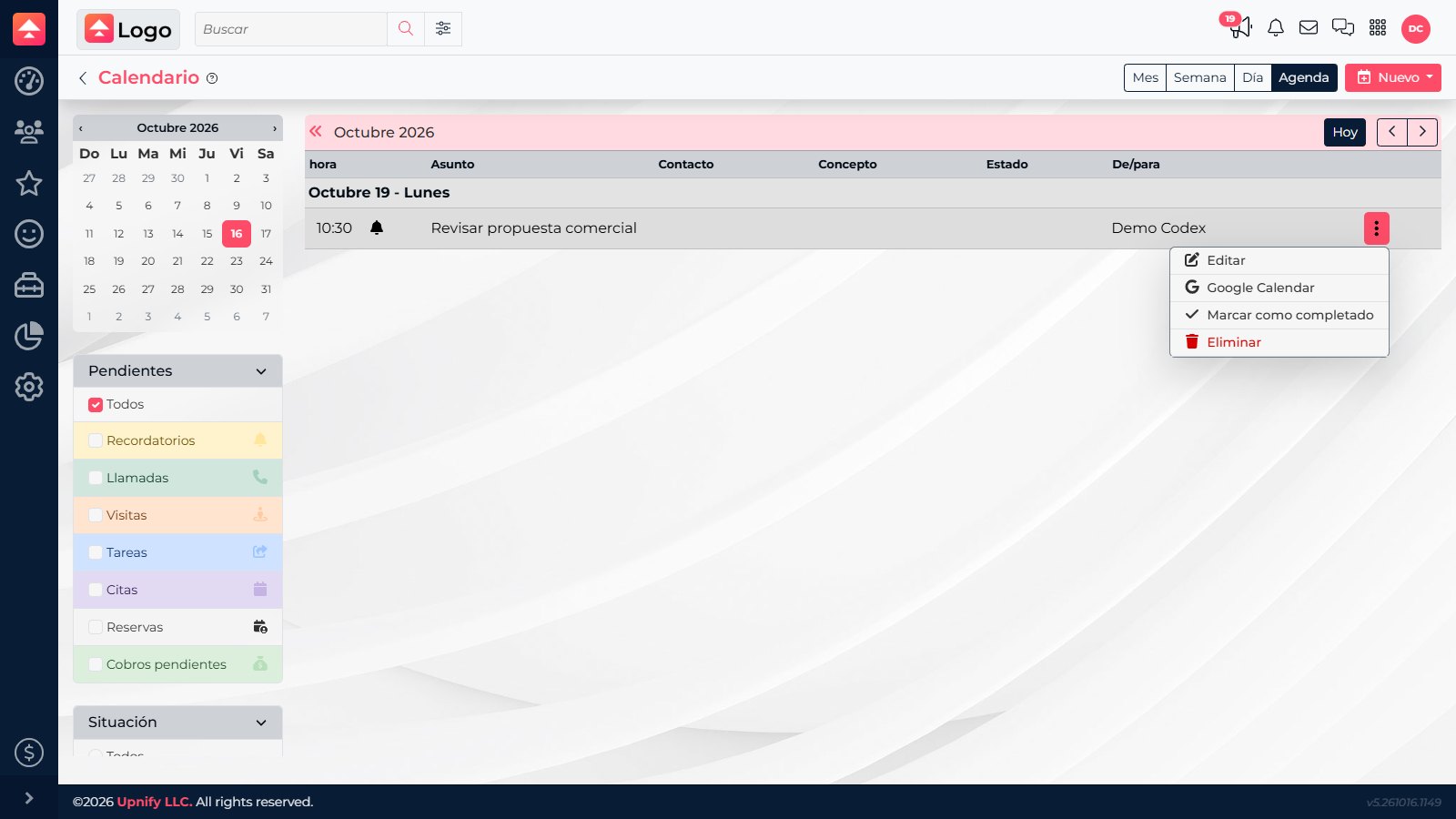Click the Logo brand image
Viewport: 1456px width, 819px height.
click(x=128, y=29)
